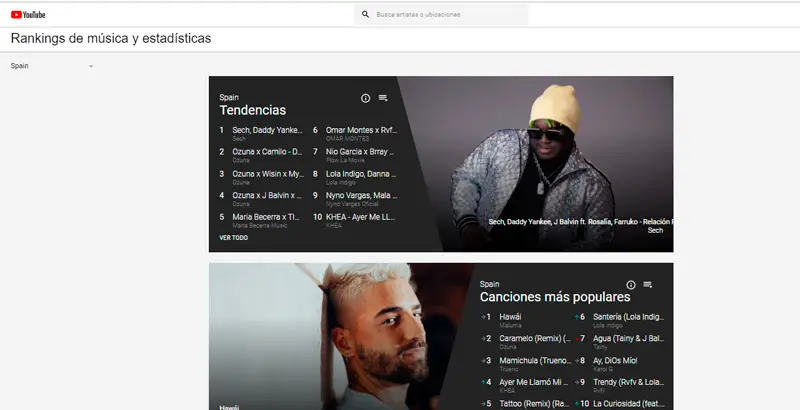Click channel 'OMAR MONTES' under item 6
800x410 pixels.
pos(347,139)
